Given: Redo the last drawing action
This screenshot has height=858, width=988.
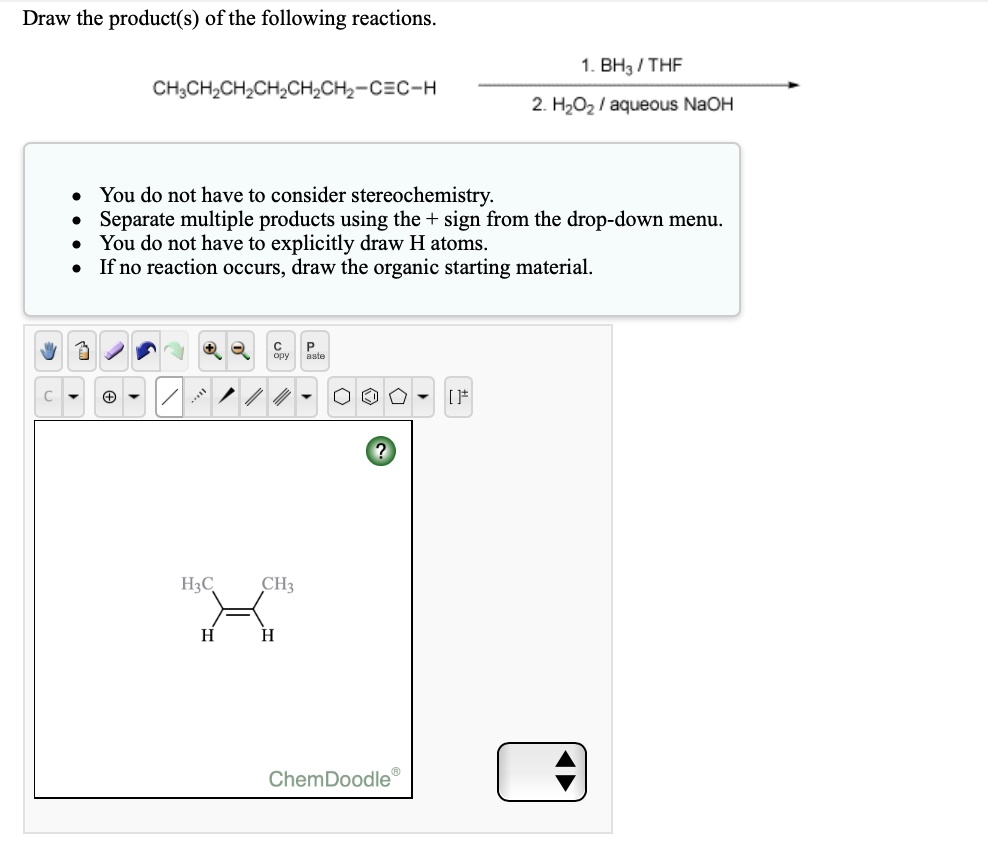Looking at the screenshot, I should click(175, 351).
